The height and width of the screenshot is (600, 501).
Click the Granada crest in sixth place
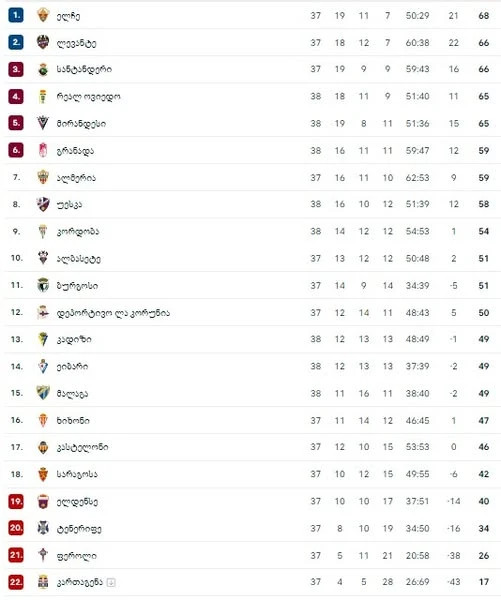coord(43,150)
